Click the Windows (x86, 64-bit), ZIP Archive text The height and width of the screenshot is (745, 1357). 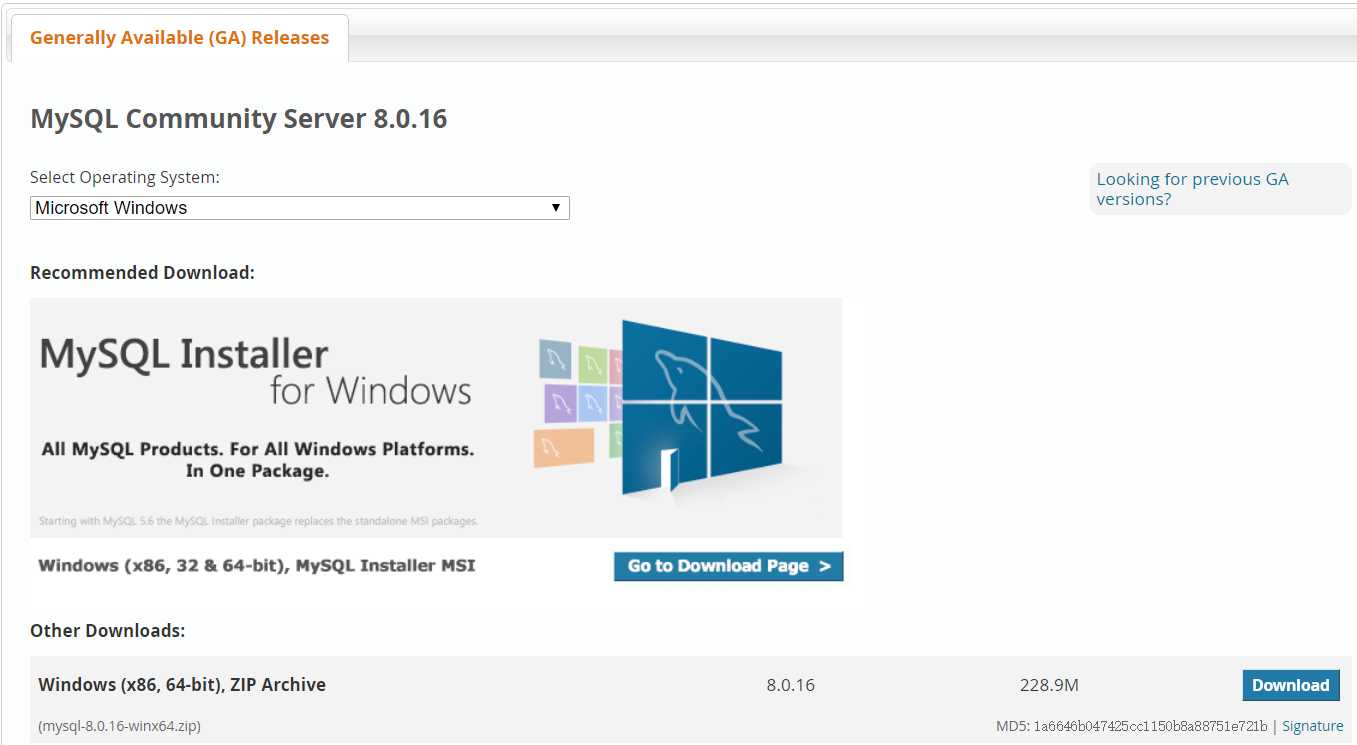pos(182,685)
